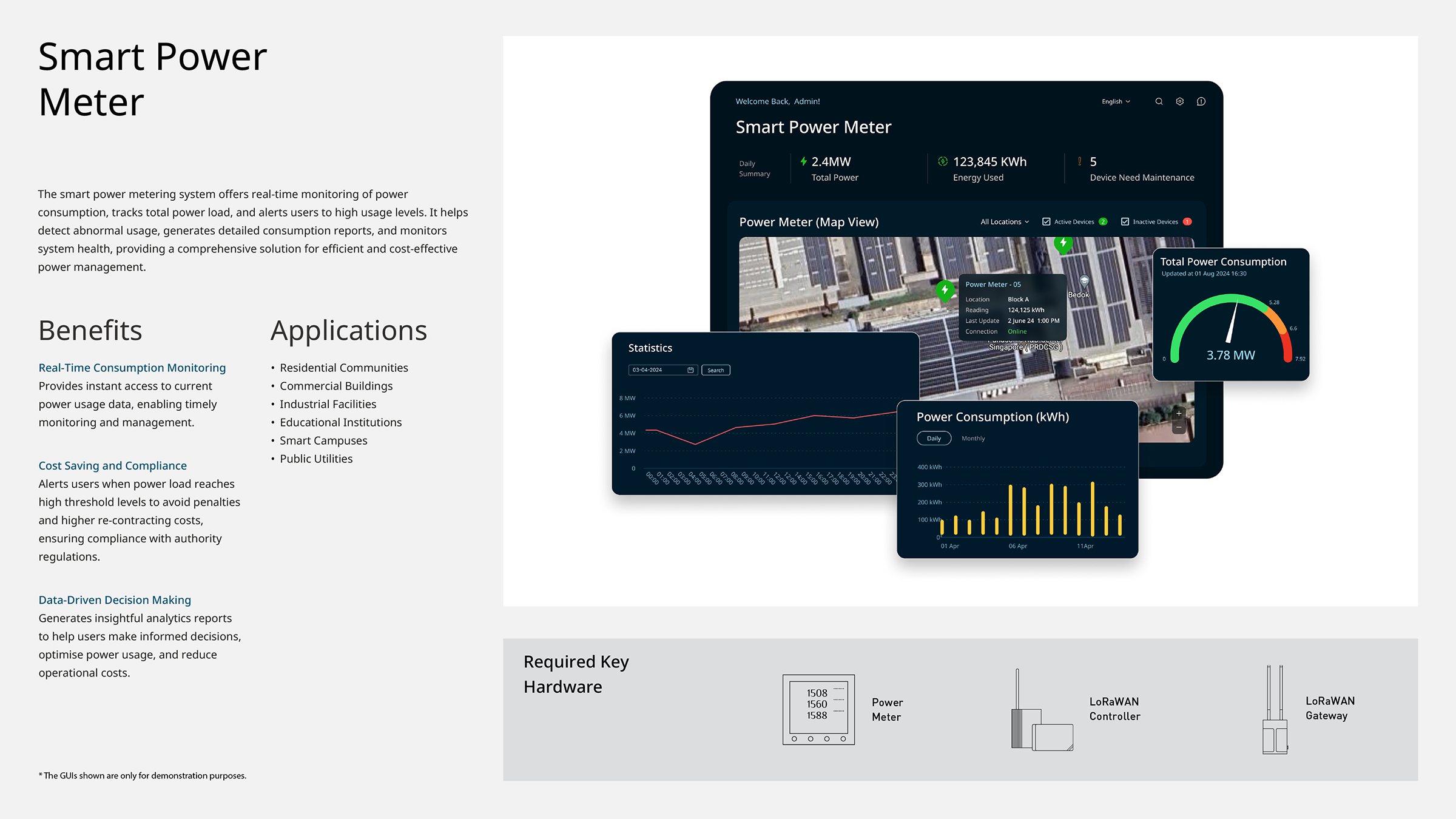The image size is (1456, 819).
Task: Open the settings gear icon
Action: point(1179,101)
